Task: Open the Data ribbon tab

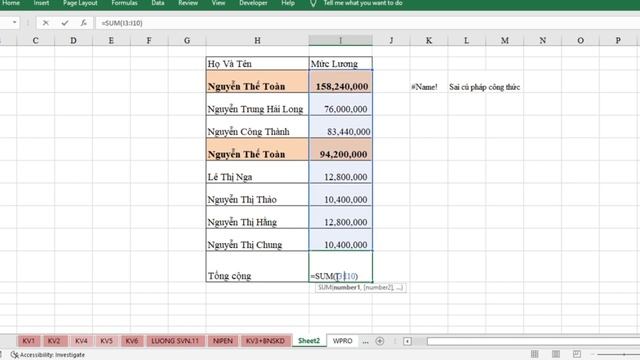Action: pyautogui.click(x=158, y=3)
